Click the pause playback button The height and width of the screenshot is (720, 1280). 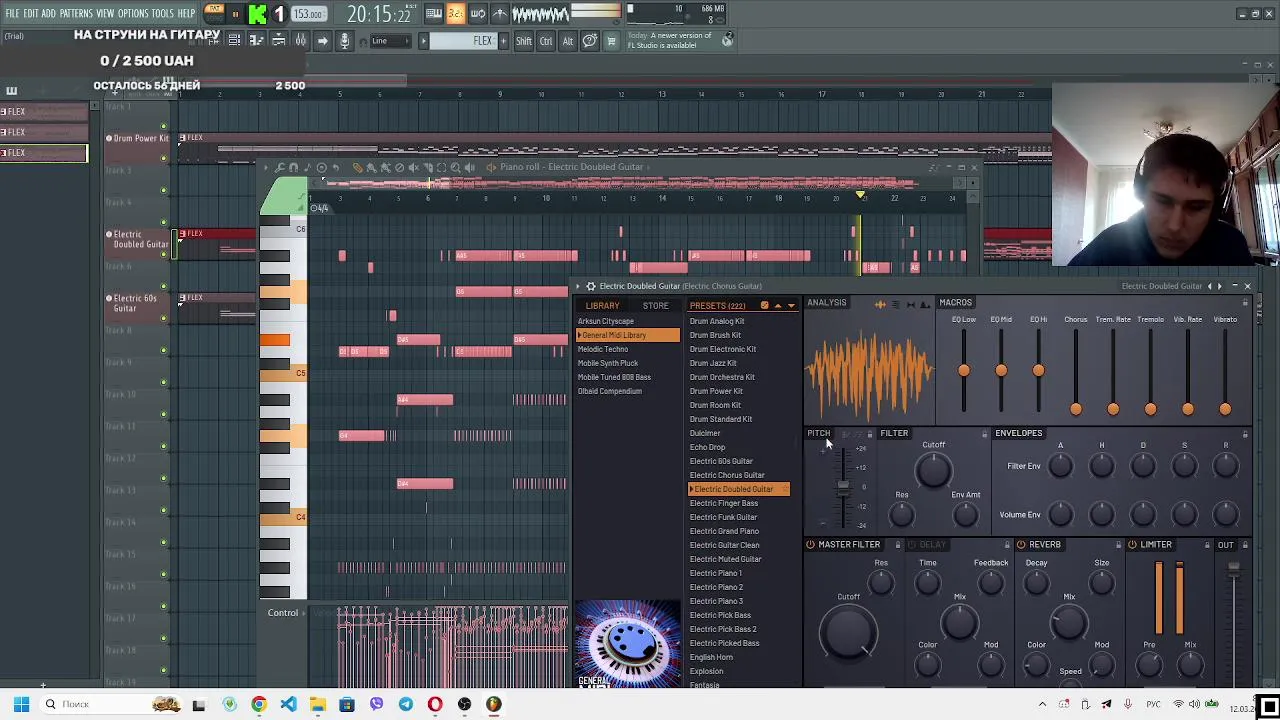tap(236, 14)
